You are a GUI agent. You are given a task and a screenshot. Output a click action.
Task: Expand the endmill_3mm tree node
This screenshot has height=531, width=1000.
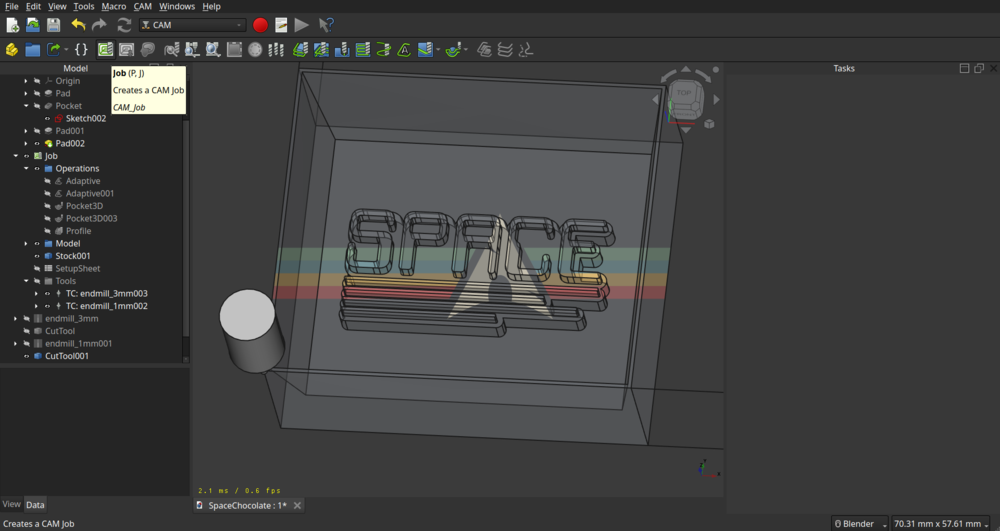[16, 319]
